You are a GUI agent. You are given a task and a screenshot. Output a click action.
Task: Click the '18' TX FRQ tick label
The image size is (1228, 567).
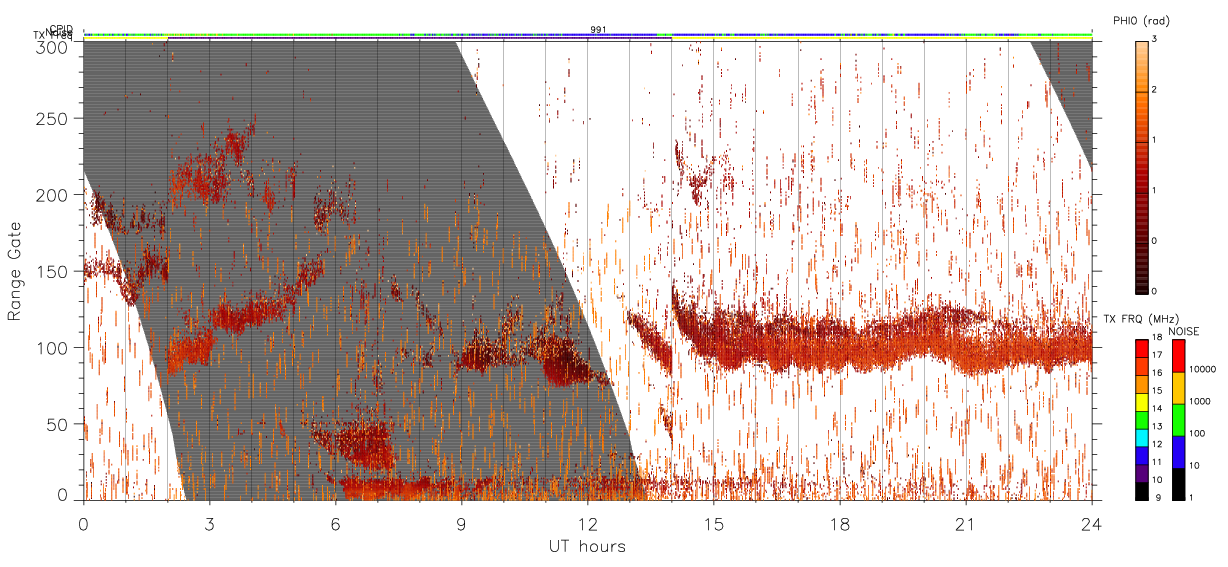pos(1157,337)
